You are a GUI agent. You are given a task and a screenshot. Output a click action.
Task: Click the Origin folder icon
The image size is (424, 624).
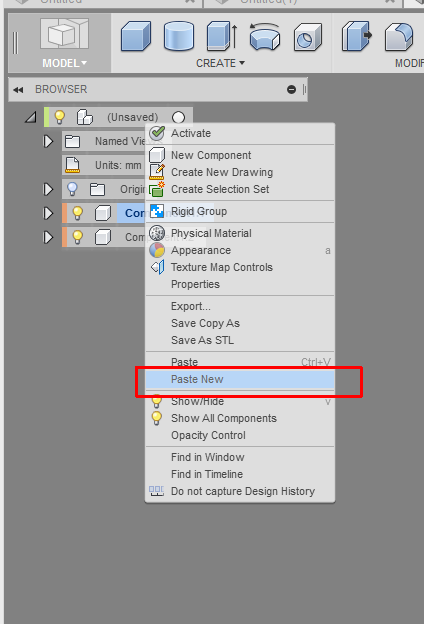point(97,189)
